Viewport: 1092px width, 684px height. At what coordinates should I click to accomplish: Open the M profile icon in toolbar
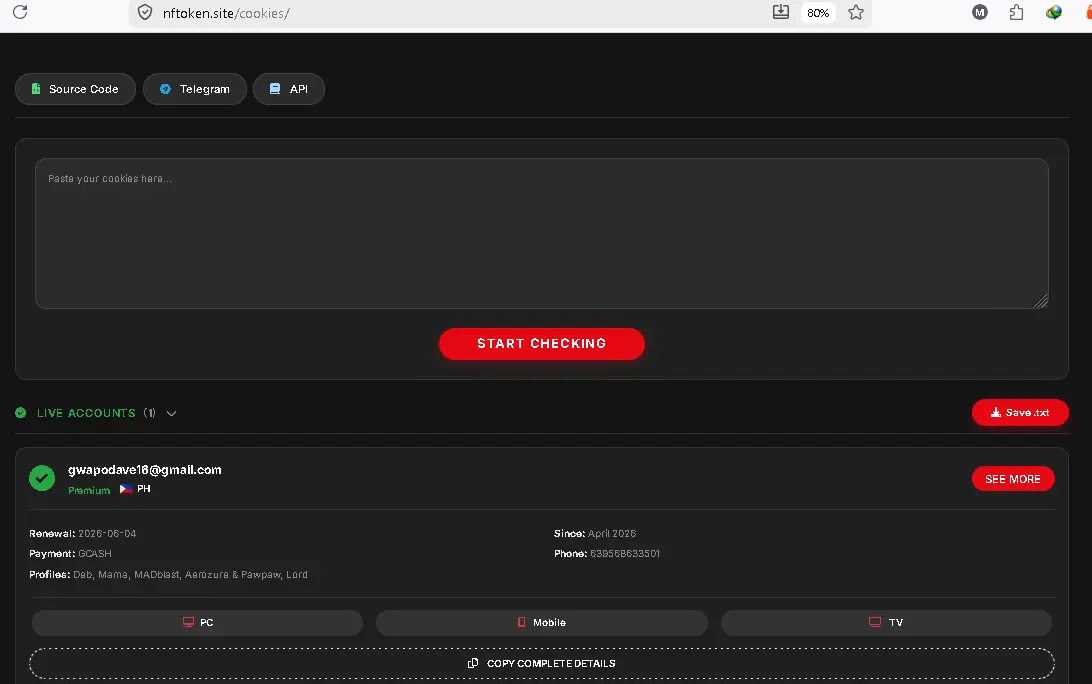(x=980, y=12)
